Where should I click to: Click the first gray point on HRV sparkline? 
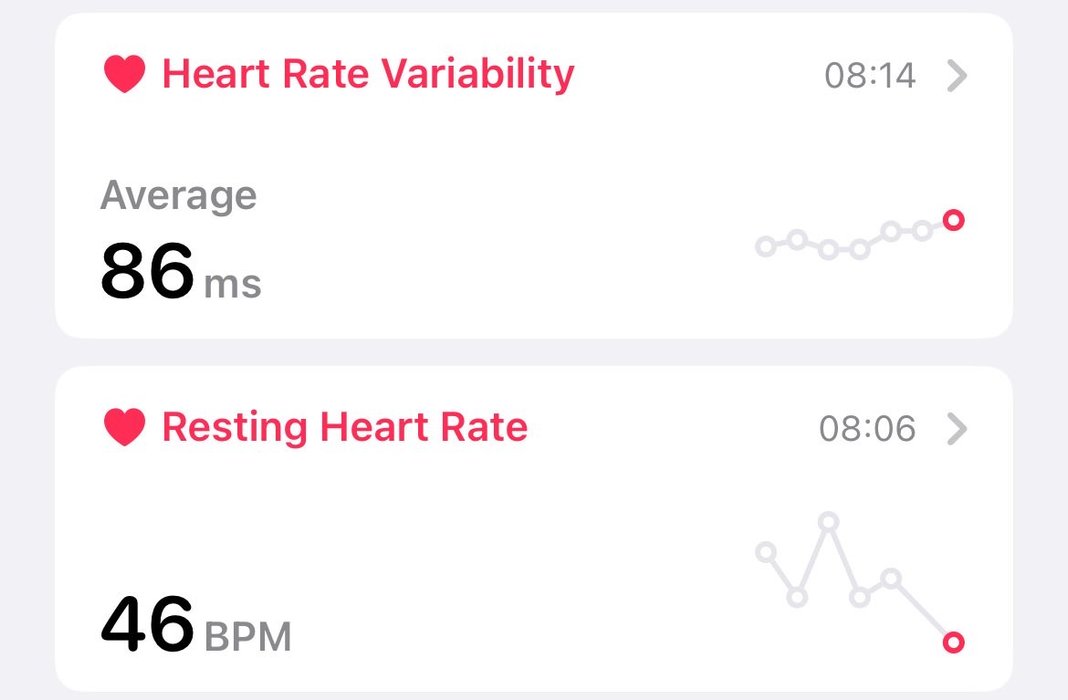tap(765, 245)
